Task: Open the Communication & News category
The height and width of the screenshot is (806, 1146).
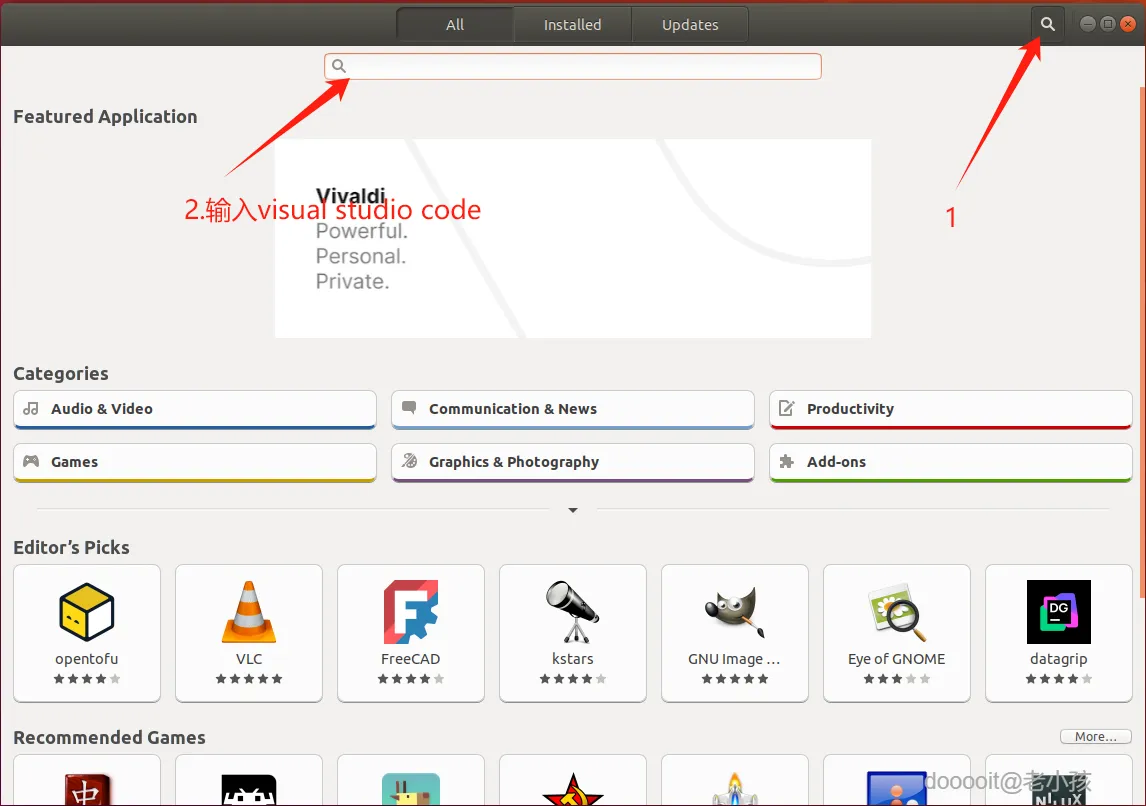Action: [572, 409]
